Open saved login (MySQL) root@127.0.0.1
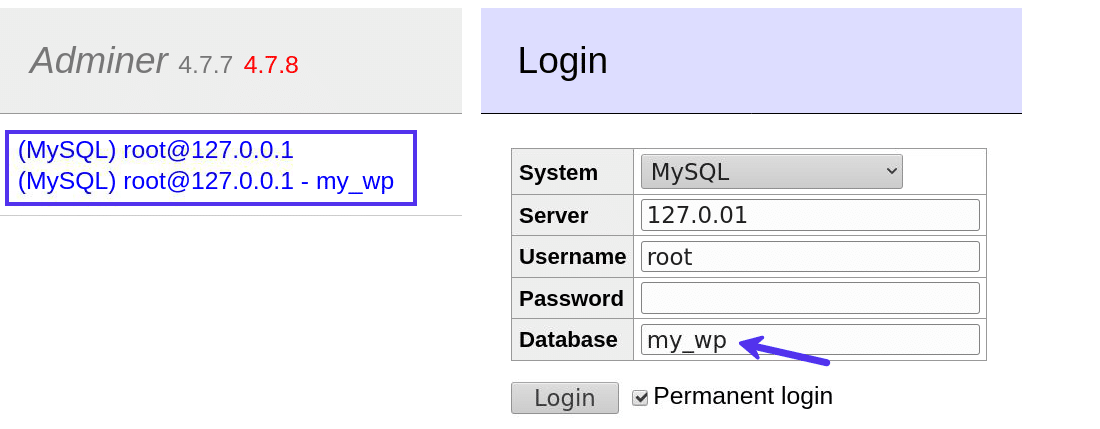 [156, 150]
